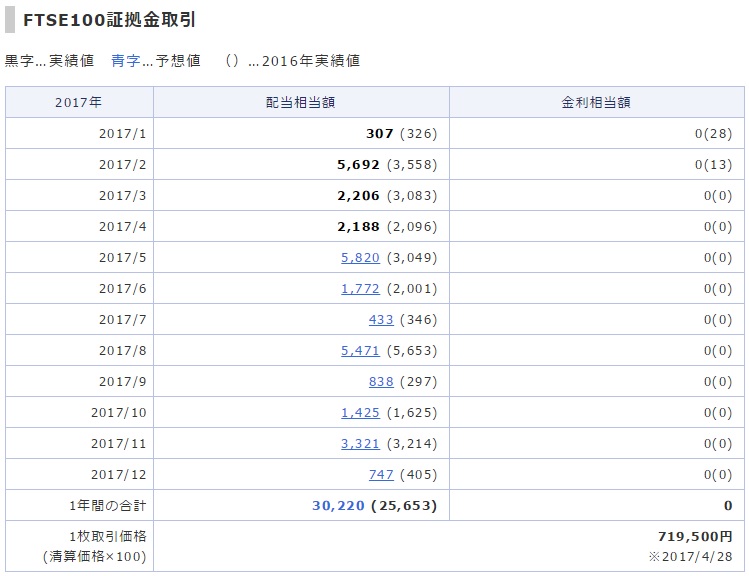The height and width of the screenshot is (576, 749).
Task: Click the bold 307 dividend value
Action: pos(380,134)
